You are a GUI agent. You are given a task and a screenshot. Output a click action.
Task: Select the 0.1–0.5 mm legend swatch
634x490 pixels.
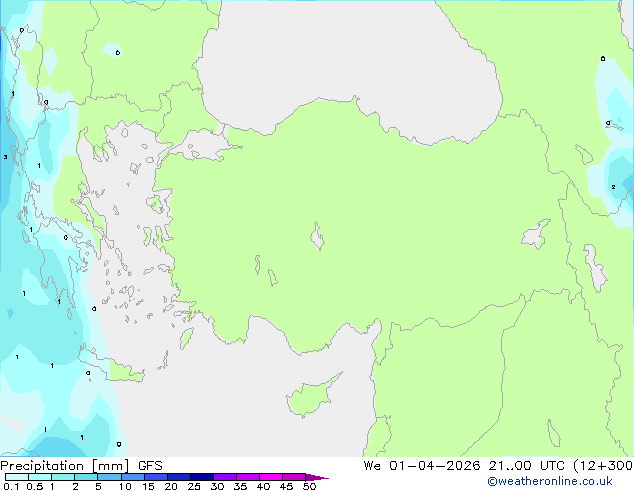click(17, 477)
